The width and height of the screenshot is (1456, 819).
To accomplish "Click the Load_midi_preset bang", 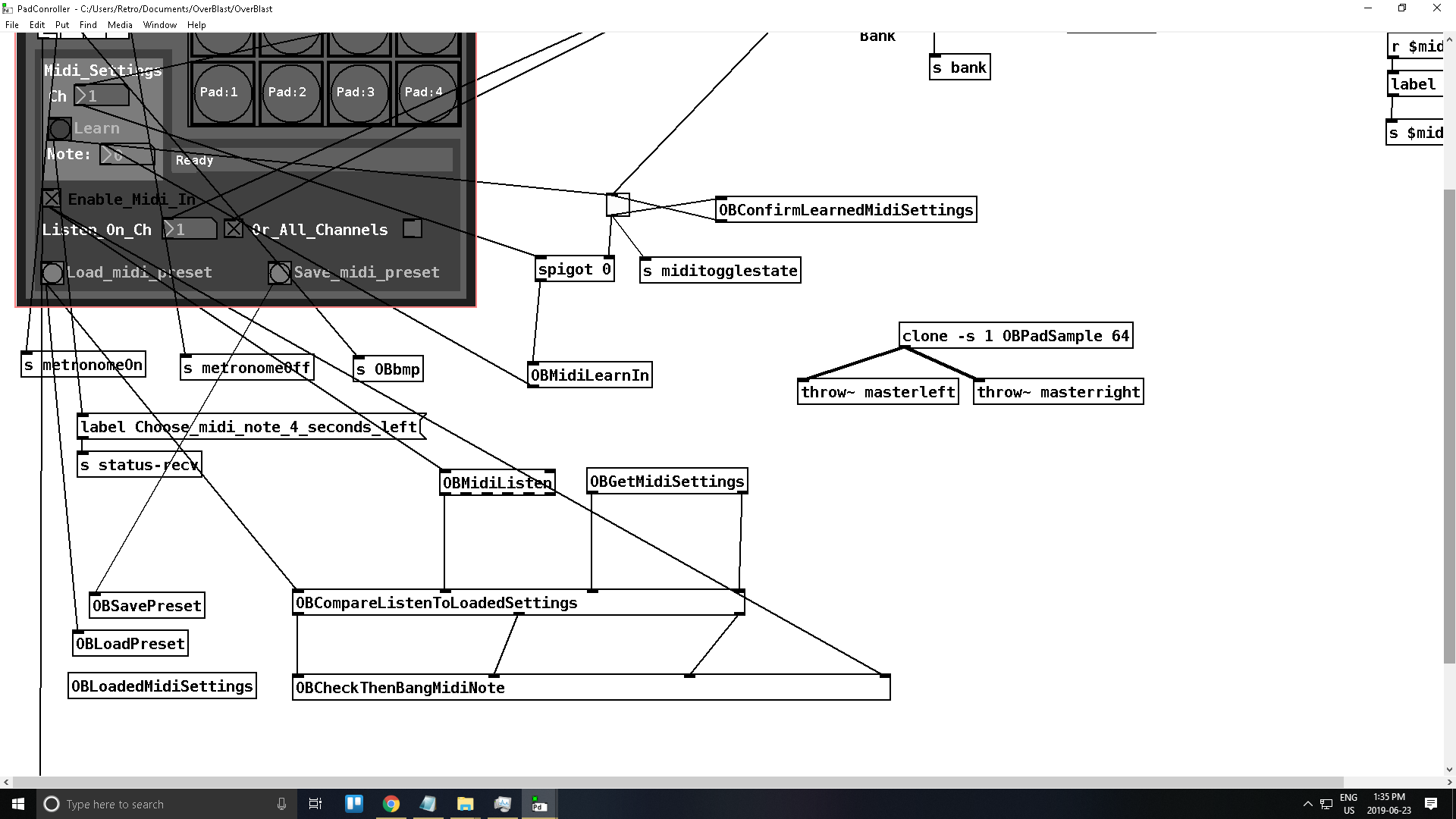I will tap(52, 273).
